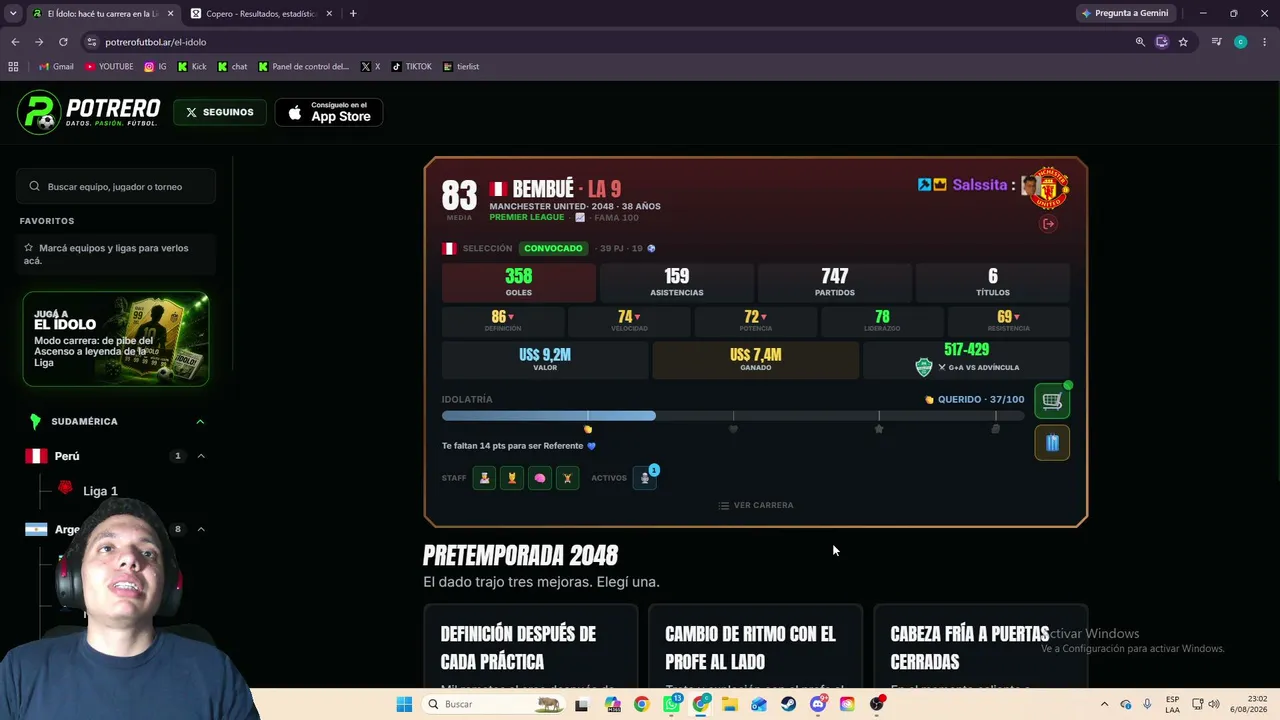Open the Gmail bookmark
The height and width of the screenshot is (720, 1280).
(56, 67)
